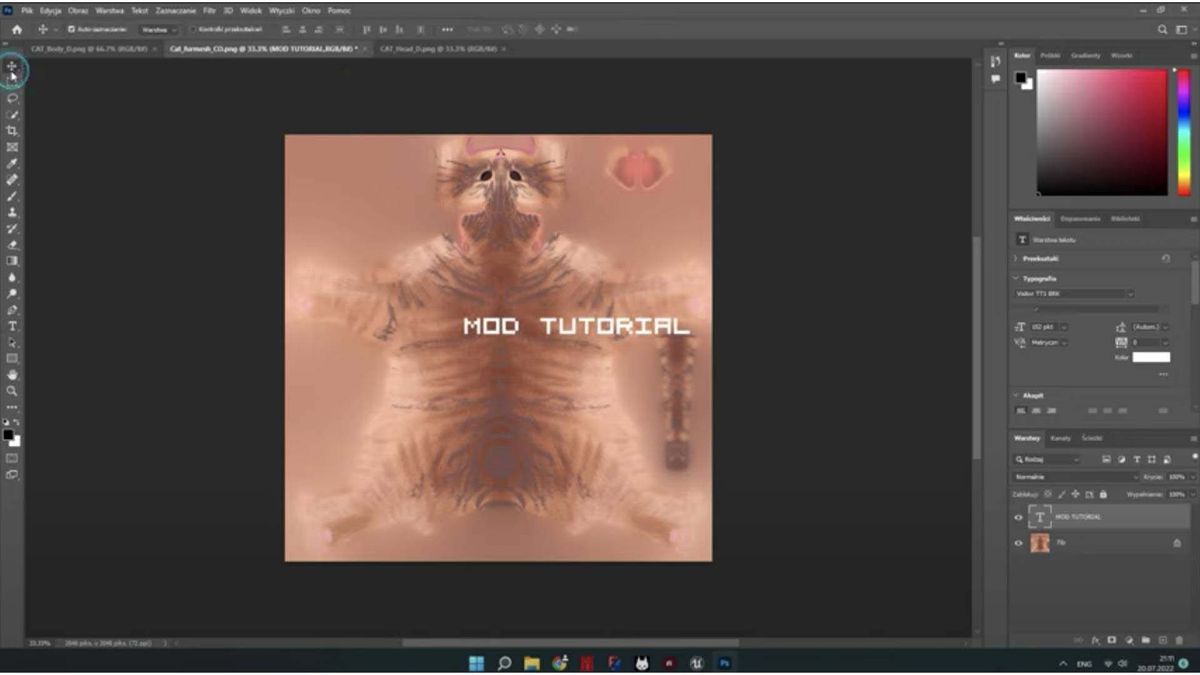
Task: Select the Hand tool
Action: tap(12, 375)
